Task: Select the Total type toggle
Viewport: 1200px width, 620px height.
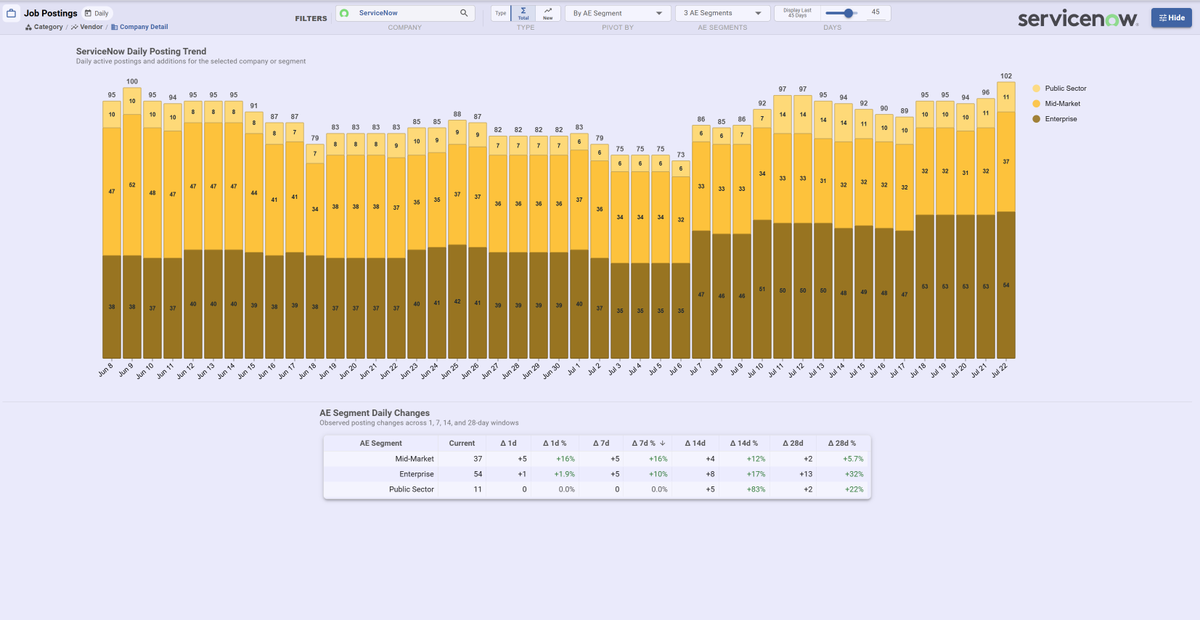Action: 524,14
